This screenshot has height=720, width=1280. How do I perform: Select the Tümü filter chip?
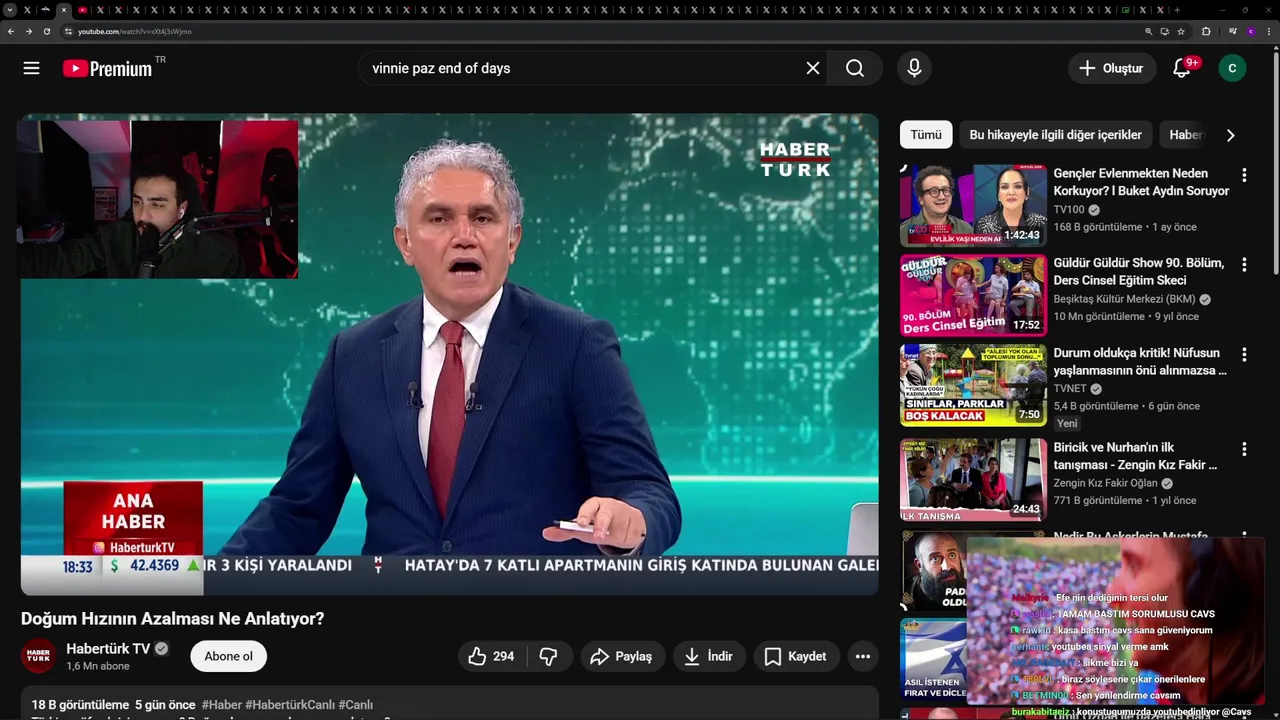coord(925,135)
